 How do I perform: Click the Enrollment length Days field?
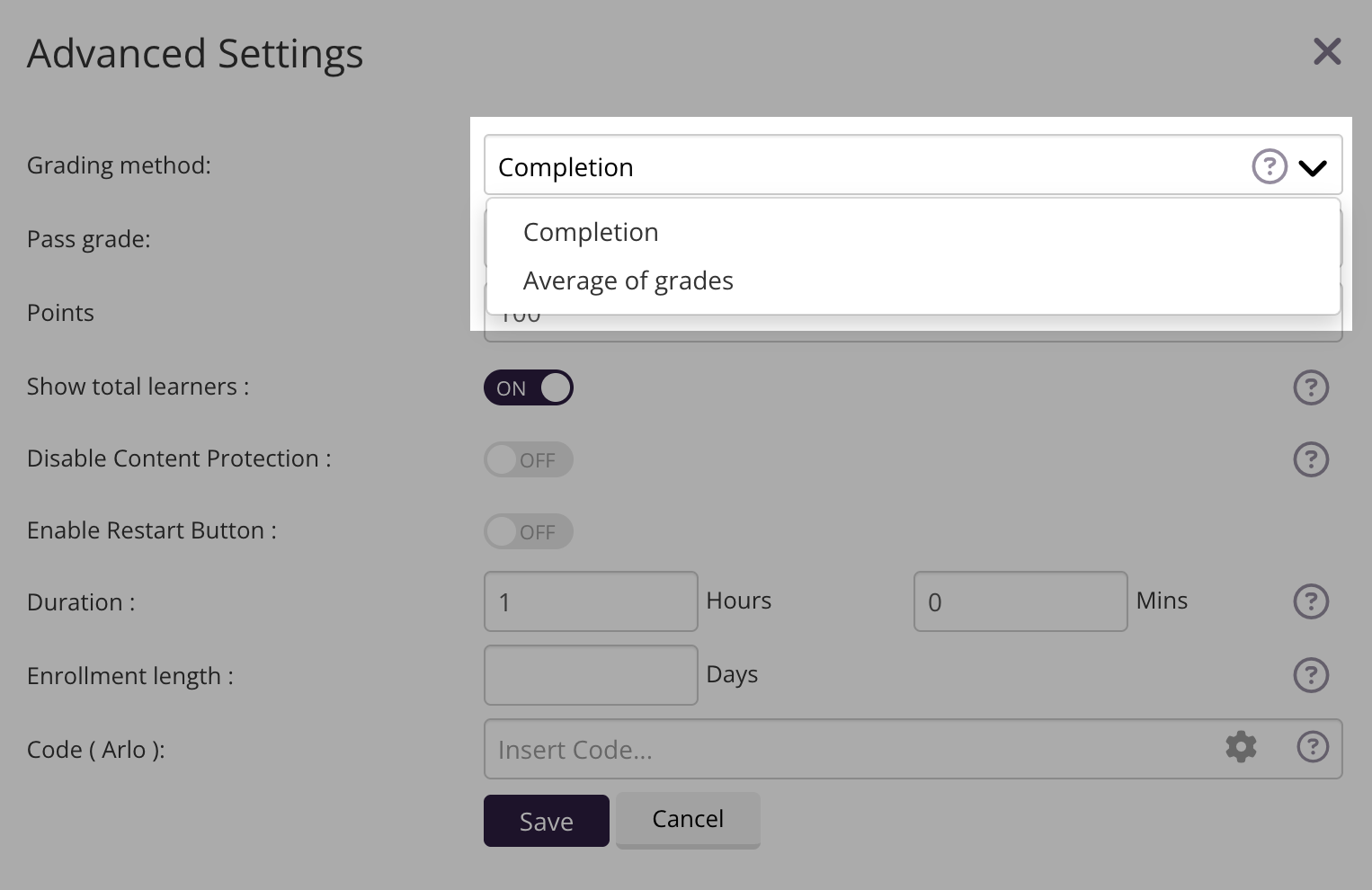(x=591, y=675)
